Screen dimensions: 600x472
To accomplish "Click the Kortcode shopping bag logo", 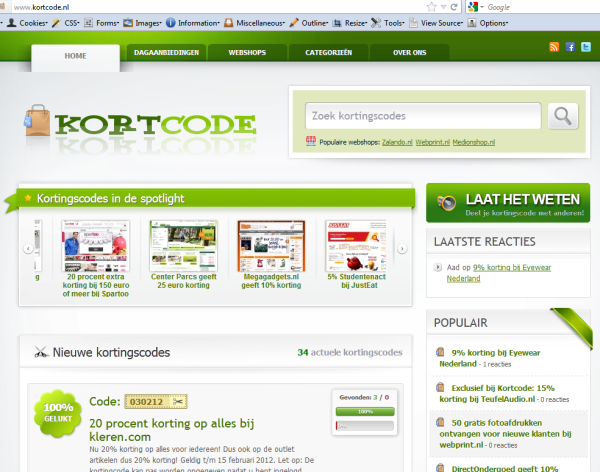I will coord(37,121).
